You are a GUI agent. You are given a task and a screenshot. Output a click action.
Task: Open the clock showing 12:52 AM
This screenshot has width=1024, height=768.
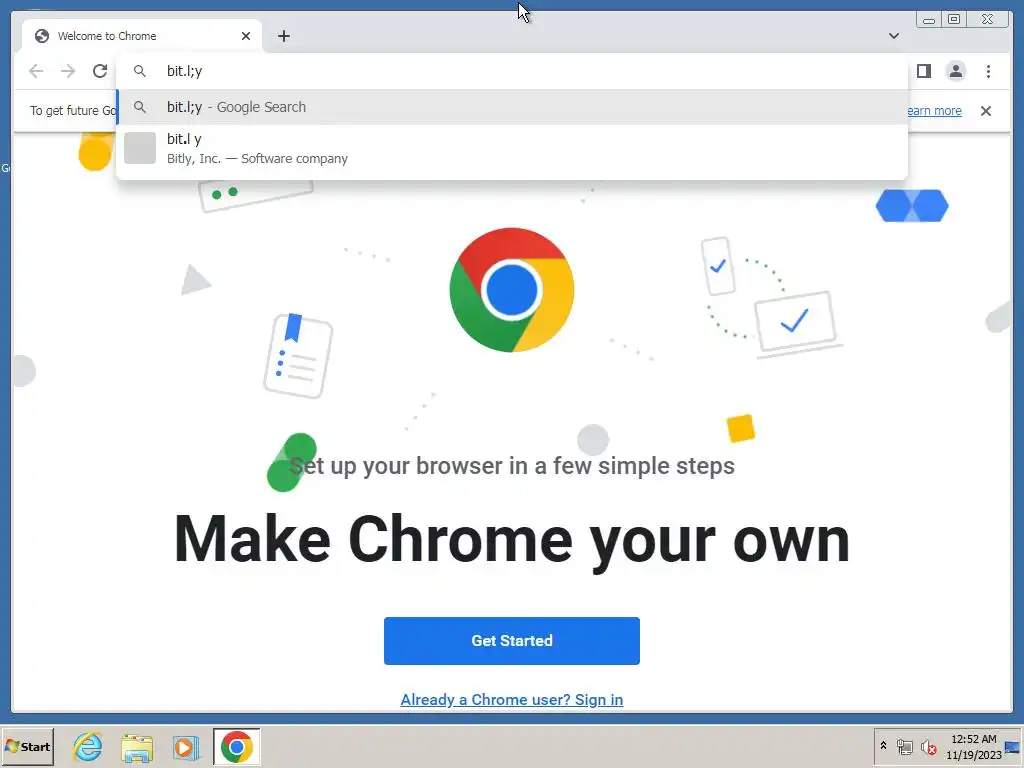tap(974, 746)
